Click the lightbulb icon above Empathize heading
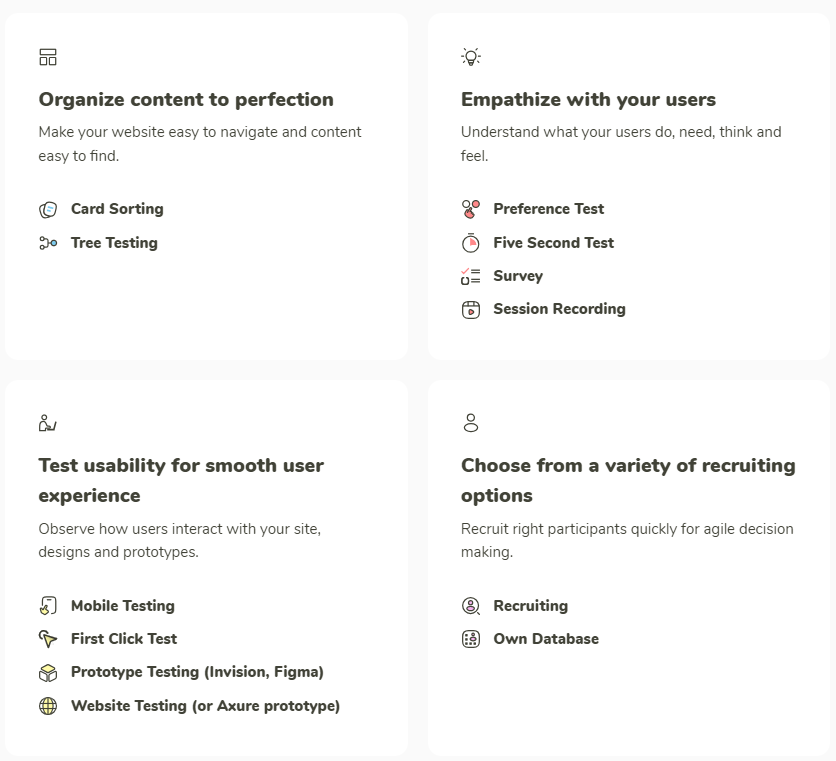836x761 pixels. [470, 57]
